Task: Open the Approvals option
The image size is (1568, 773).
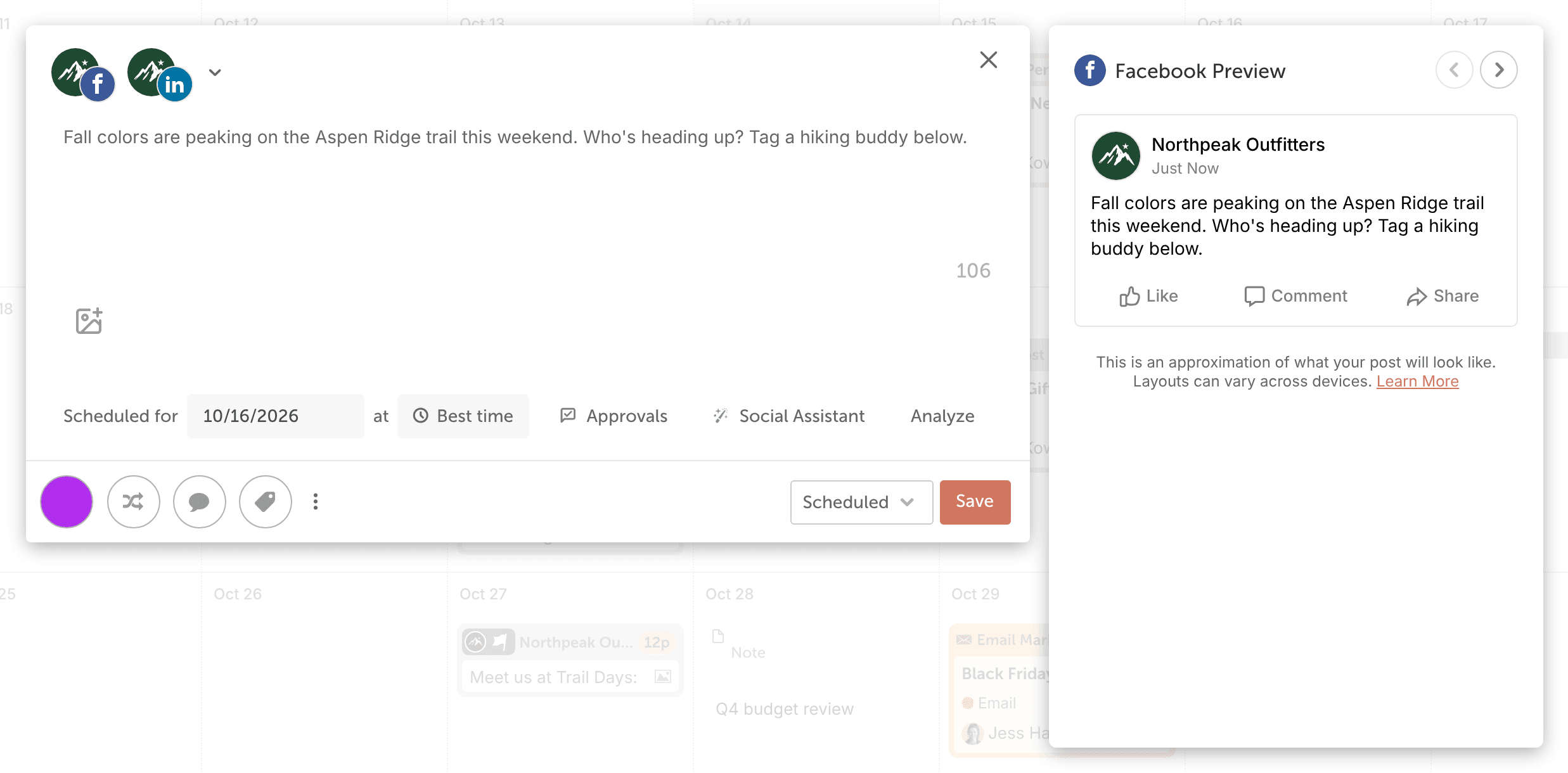Action: pyautogui.click(x=614, y=416)
